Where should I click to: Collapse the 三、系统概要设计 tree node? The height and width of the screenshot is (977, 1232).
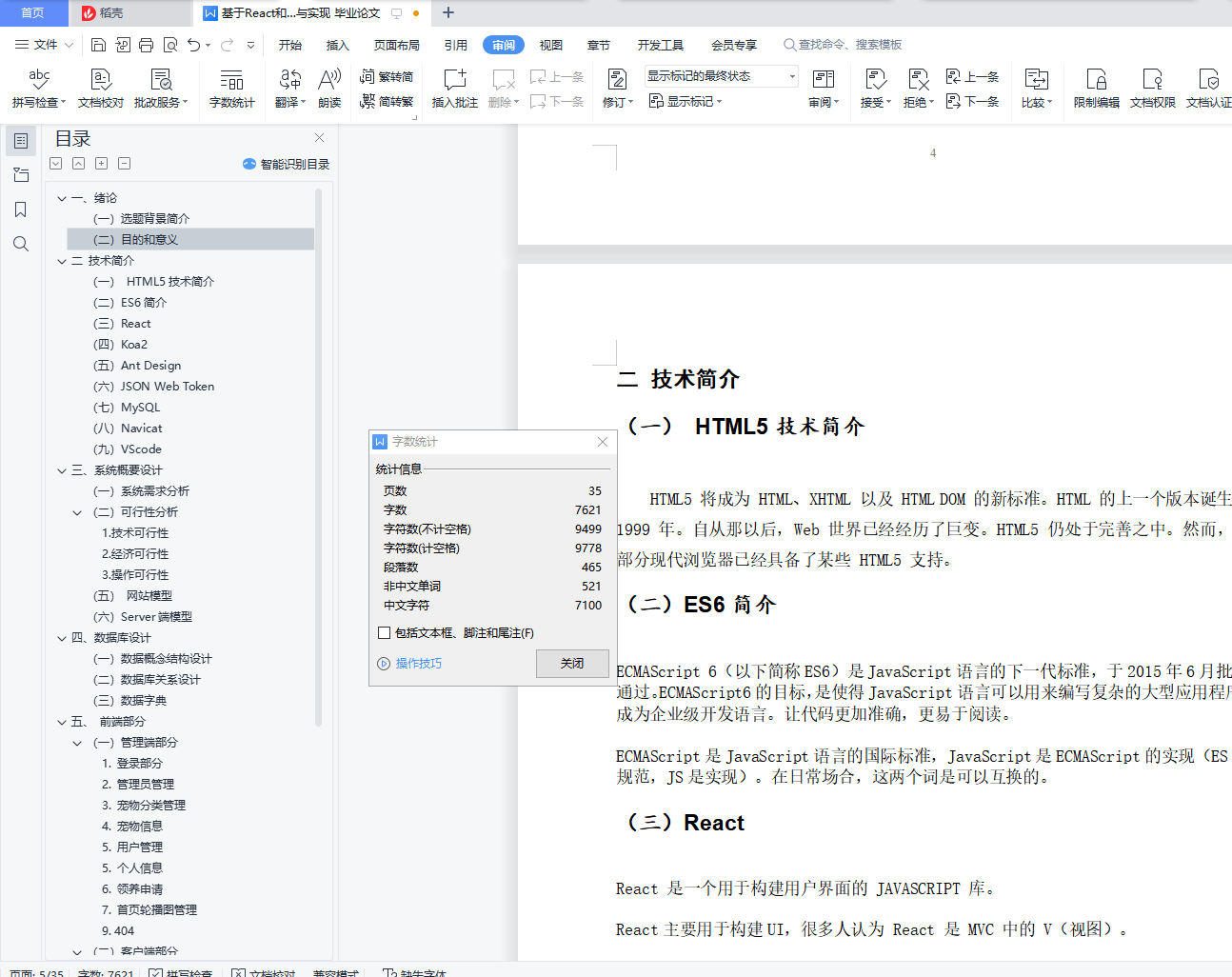click(x=62, y=470)
